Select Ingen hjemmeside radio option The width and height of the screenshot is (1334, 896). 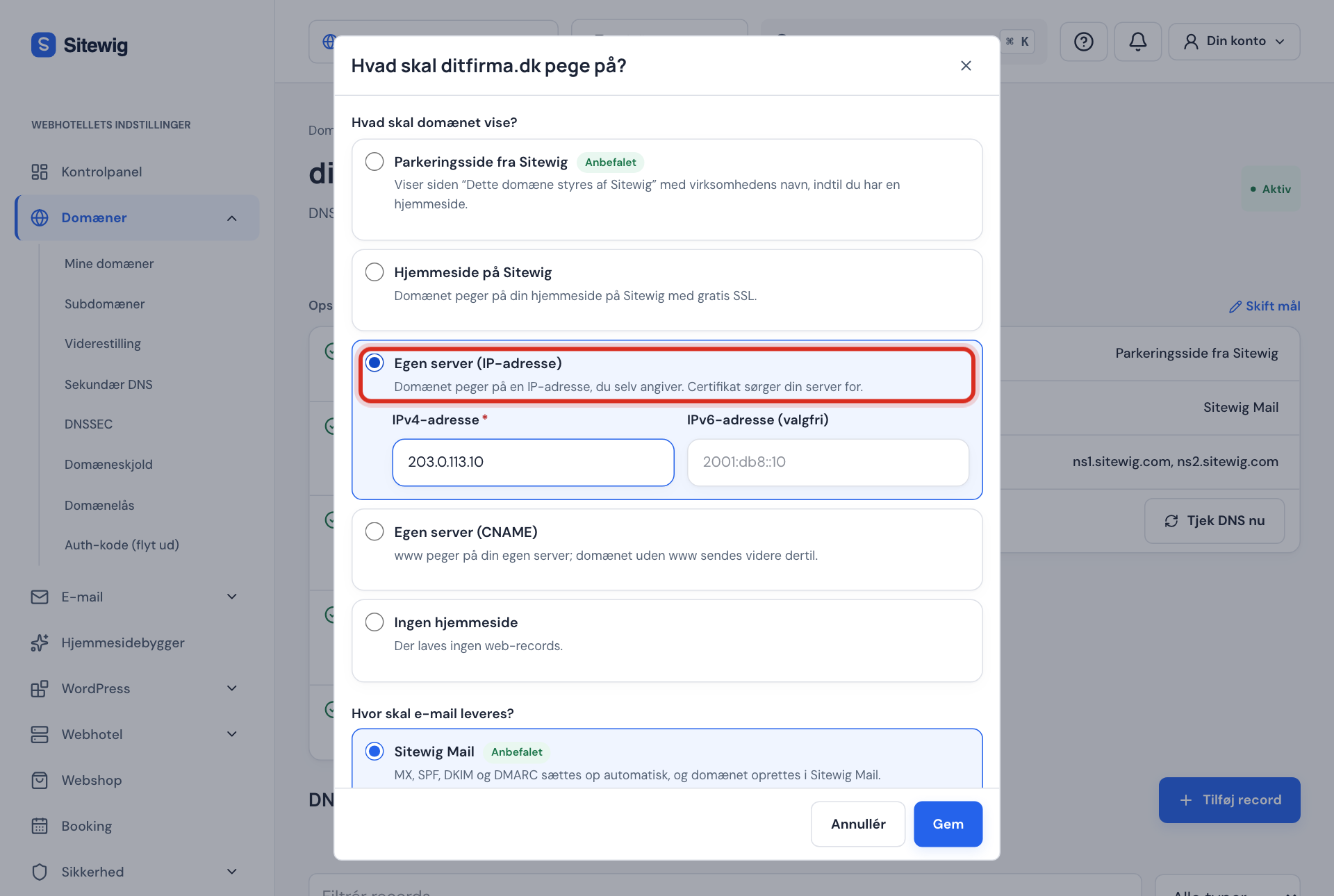point(374,622)
